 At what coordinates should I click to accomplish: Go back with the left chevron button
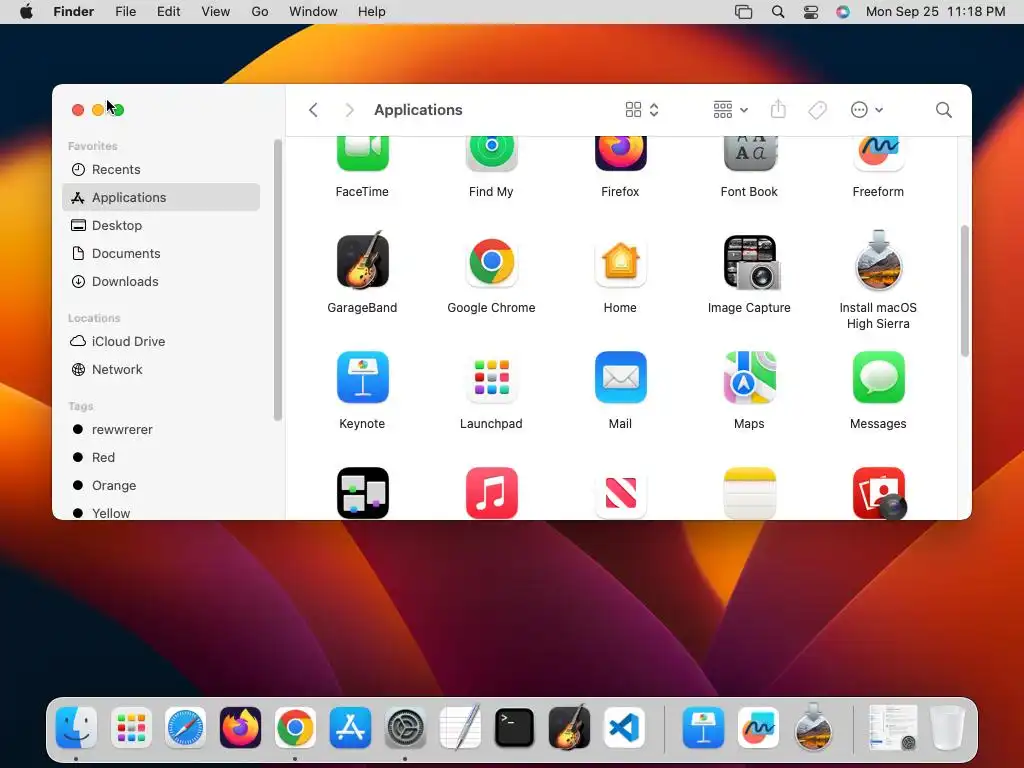coord(313,110)
